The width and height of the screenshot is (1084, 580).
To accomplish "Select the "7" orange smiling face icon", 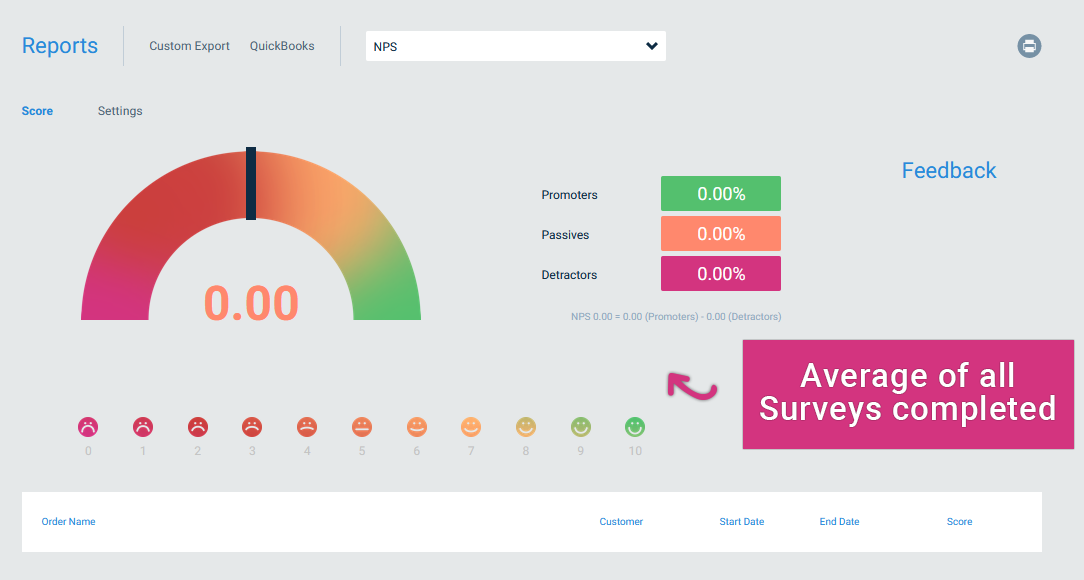I will (471, 426).
